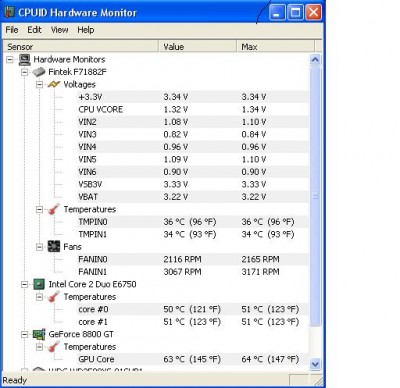Select the FANIN0 fan row
The height and width of the screenshot is (388, 400).
pos(193,259)
